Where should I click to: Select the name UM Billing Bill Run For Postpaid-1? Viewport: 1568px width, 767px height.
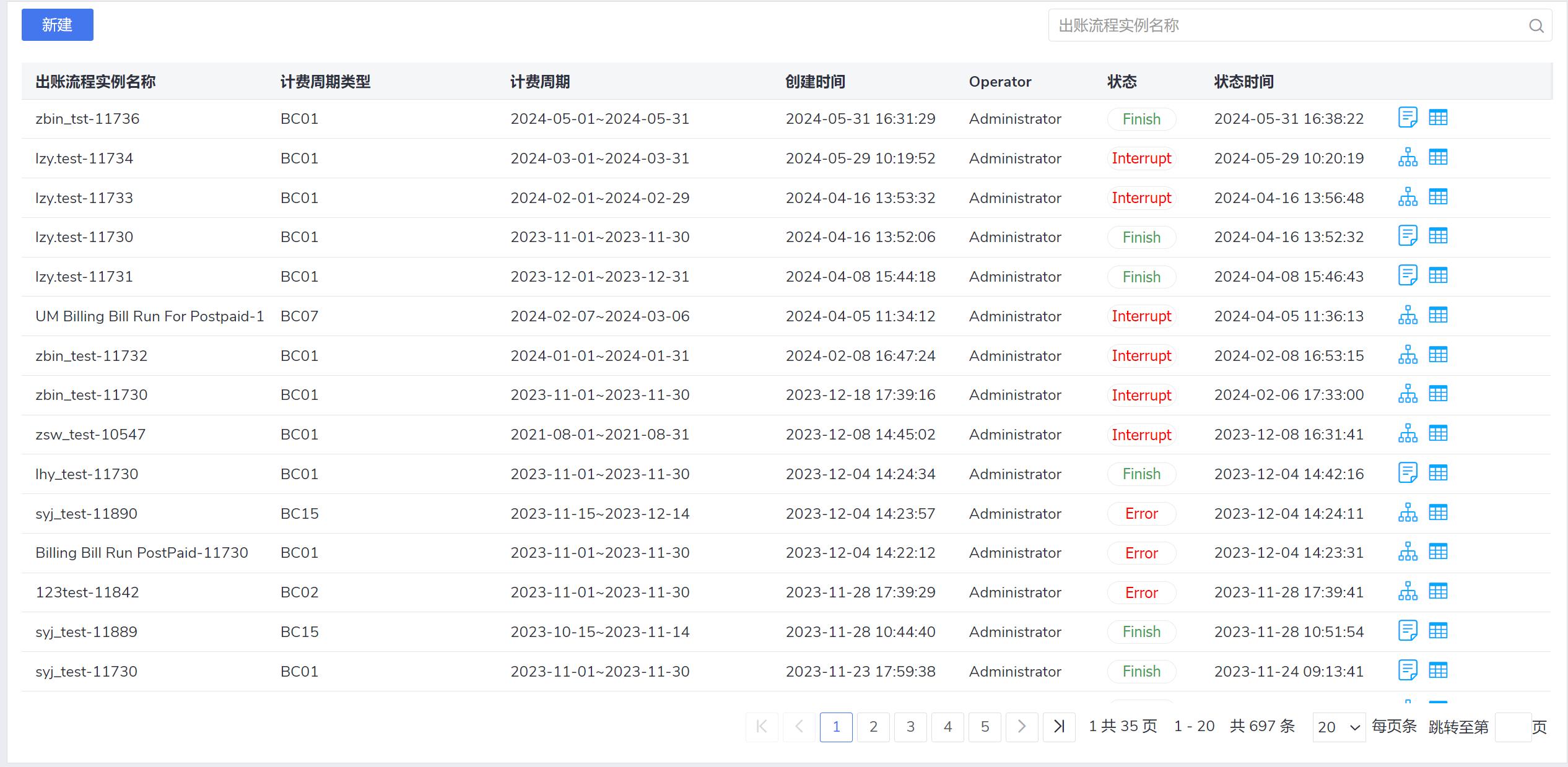pos(150,316)
